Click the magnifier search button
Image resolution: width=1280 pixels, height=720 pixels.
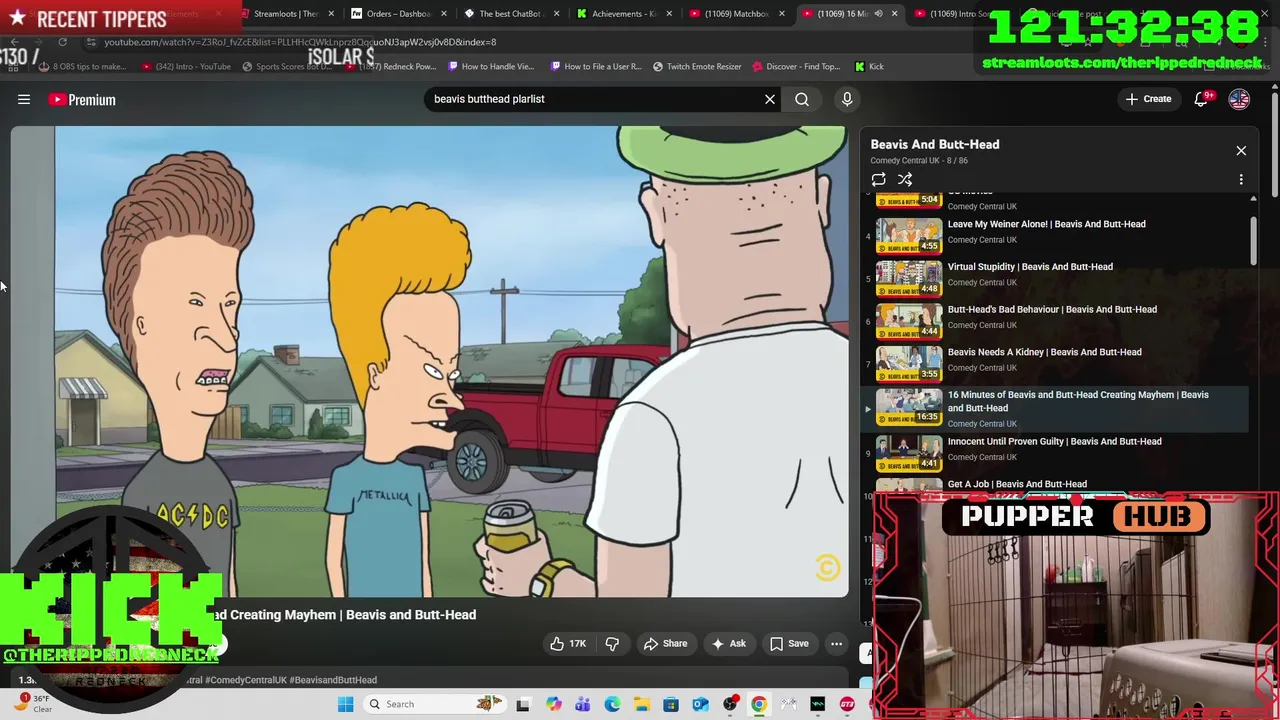pyautogui.click(x=802, y=99)
